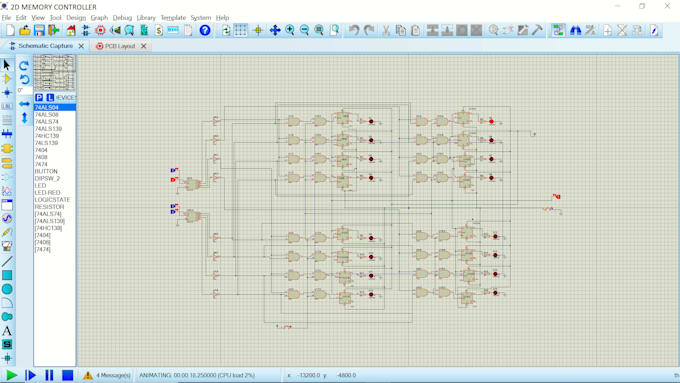This screenshot has width=680, height=383.
Task: Select 74HC139 in the device list
Action: point(55,136)
